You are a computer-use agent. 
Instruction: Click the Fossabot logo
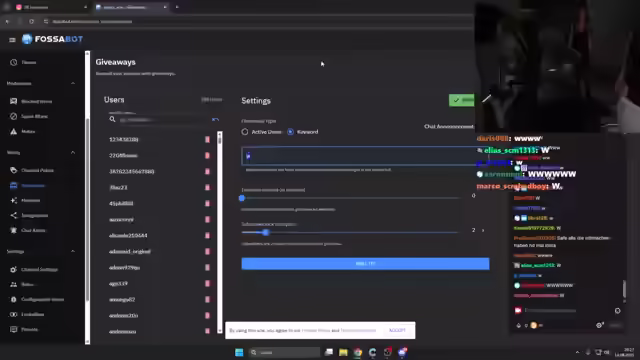click(53, 39)
